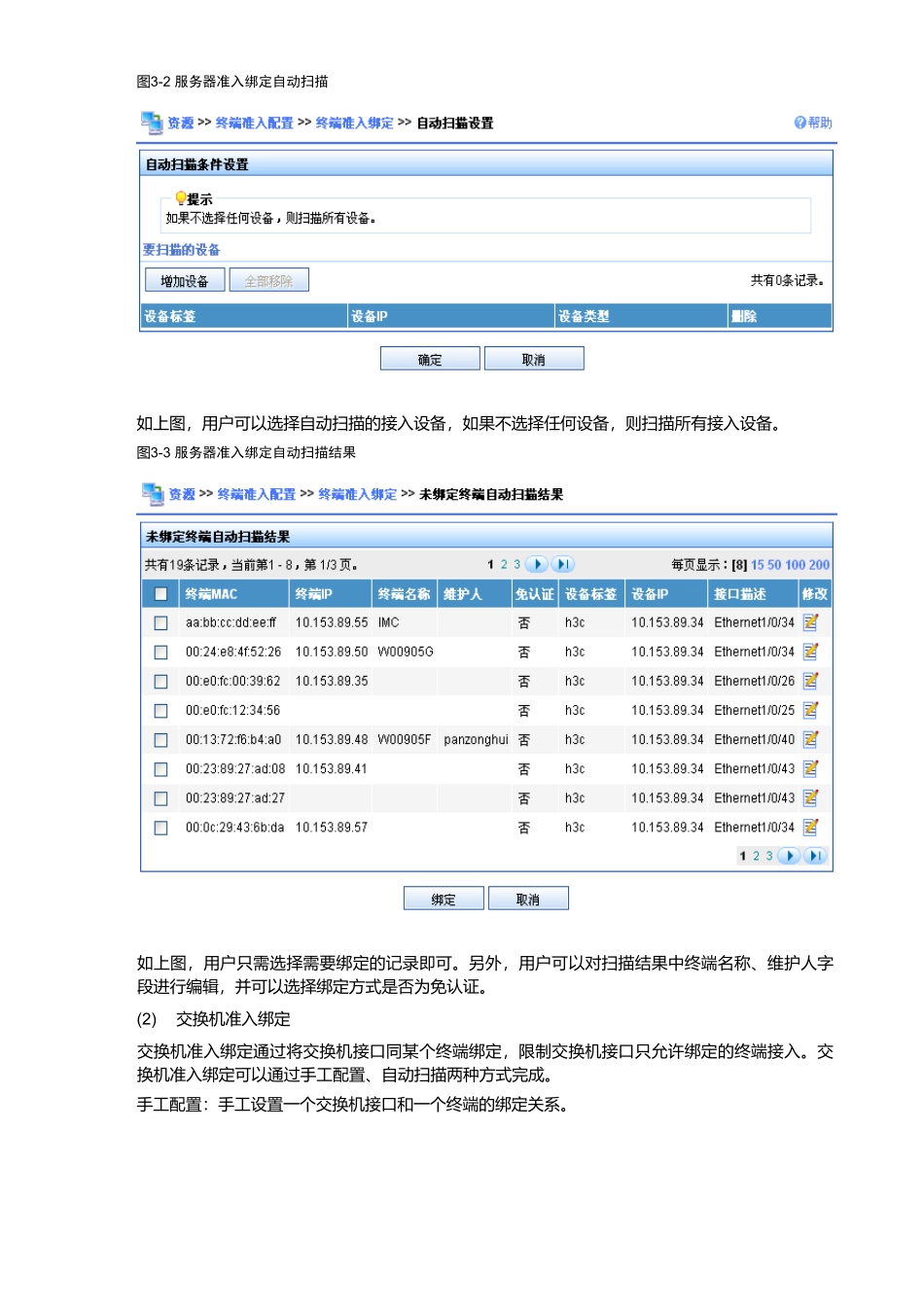Select the interface cell Ethernet1/0/40
The width and height of the screenshot is (924, 1307).
pos(754,740)
